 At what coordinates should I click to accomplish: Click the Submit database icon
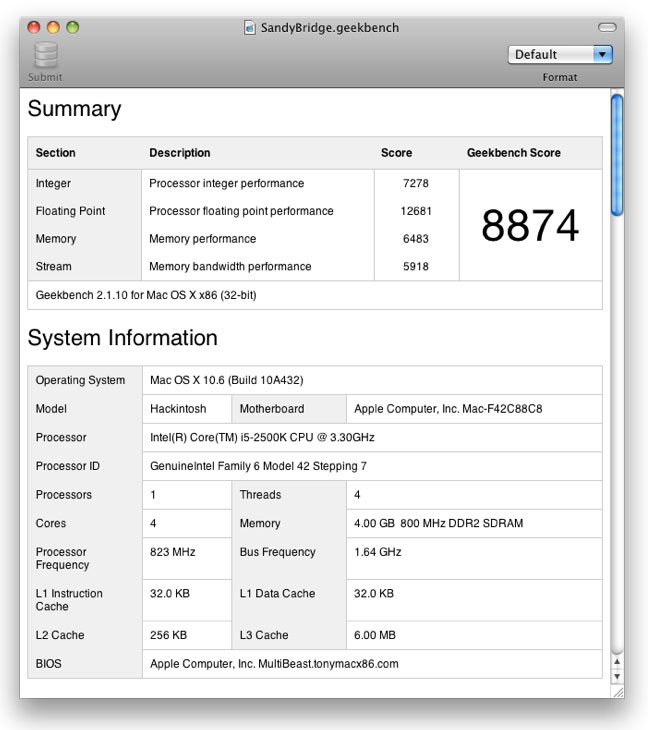click(45, 55)
